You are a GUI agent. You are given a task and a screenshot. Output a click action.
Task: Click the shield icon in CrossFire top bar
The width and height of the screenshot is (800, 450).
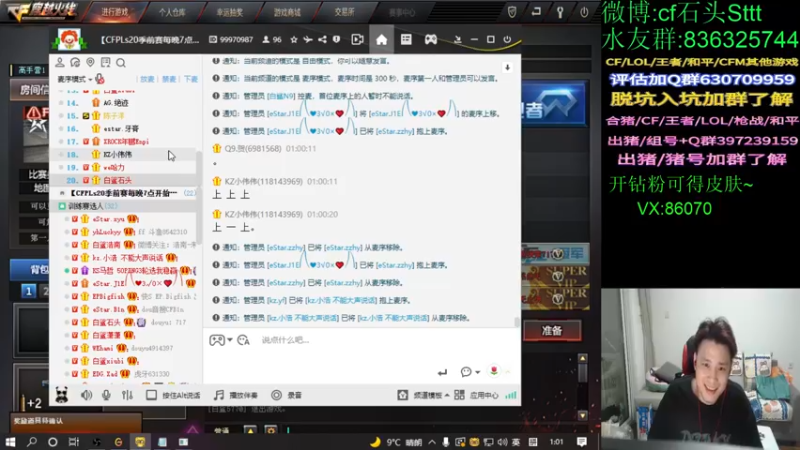coord(512,12)
